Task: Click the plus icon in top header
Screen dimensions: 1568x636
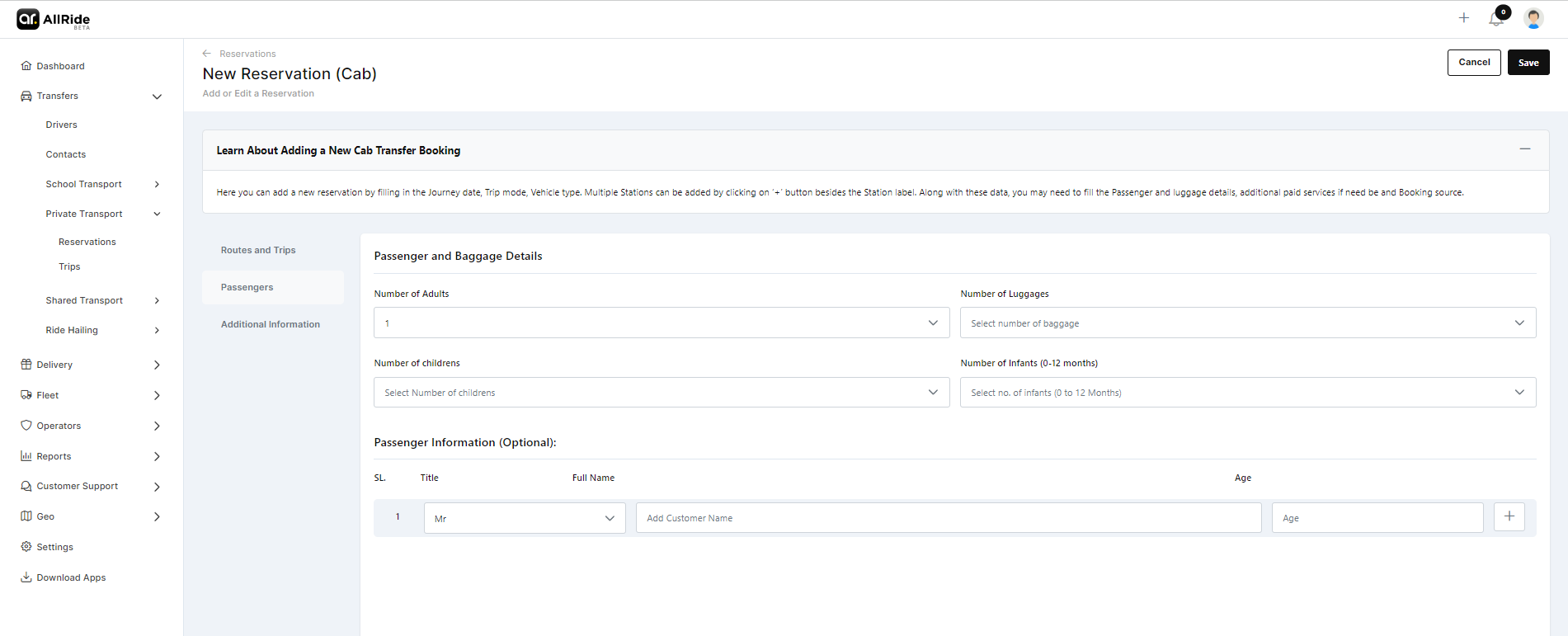Action: click(x=1463, y=18)
